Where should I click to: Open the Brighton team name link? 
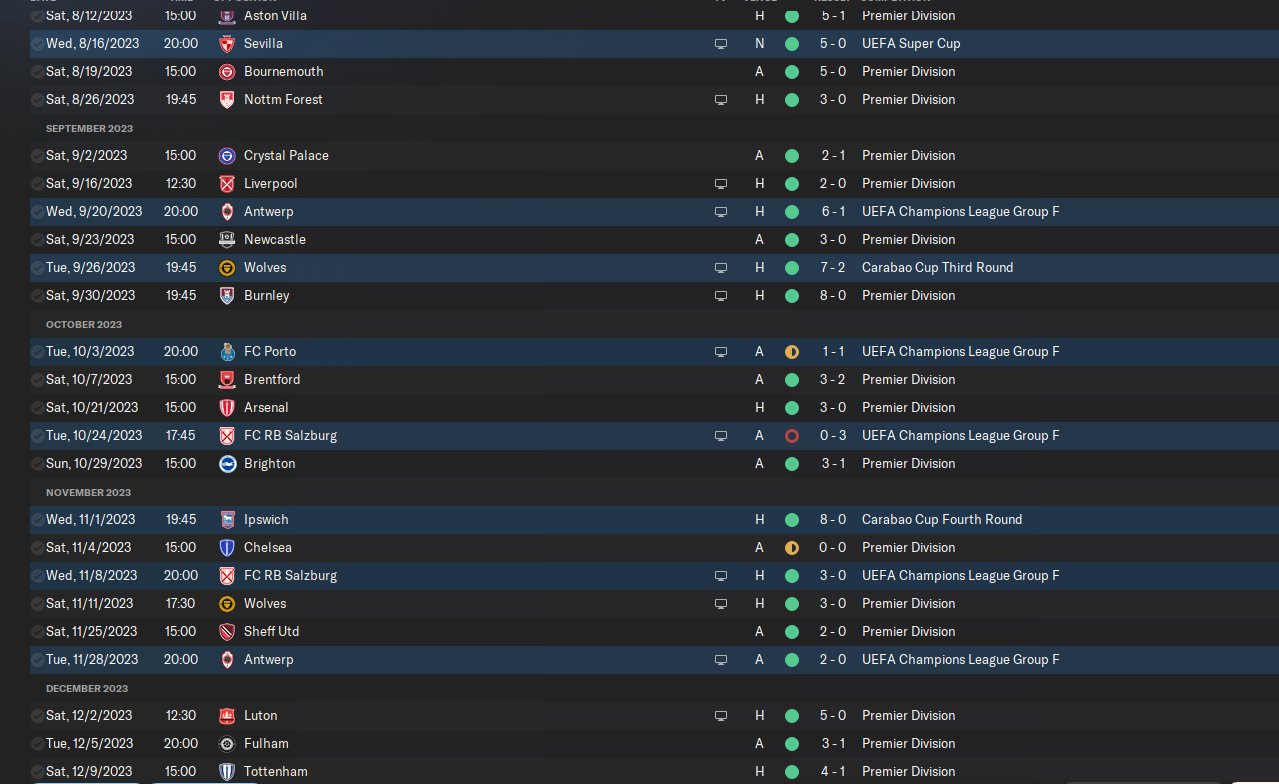(x=270, y=464)
